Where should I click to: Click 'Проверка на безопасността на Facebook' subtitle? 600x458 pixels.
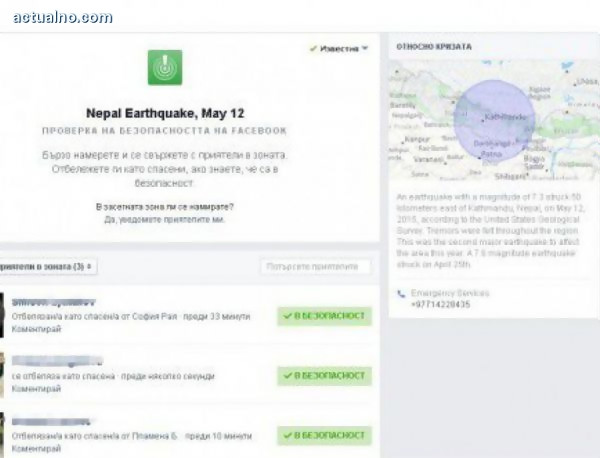165,131
